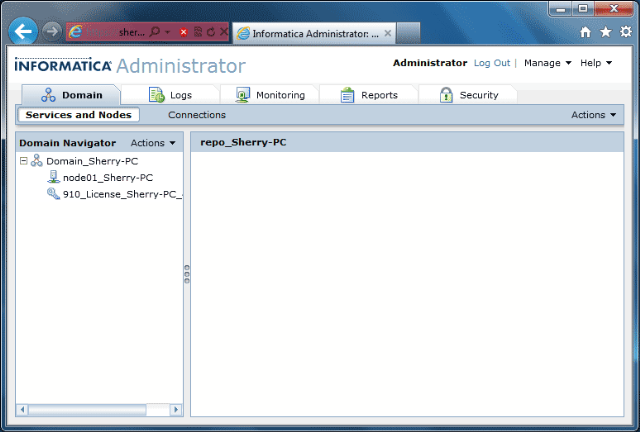Image resolution: width=640 pixels, height=432 pixels.
Task: Click the navigator scroll right arrow
Action: (176, 409)
